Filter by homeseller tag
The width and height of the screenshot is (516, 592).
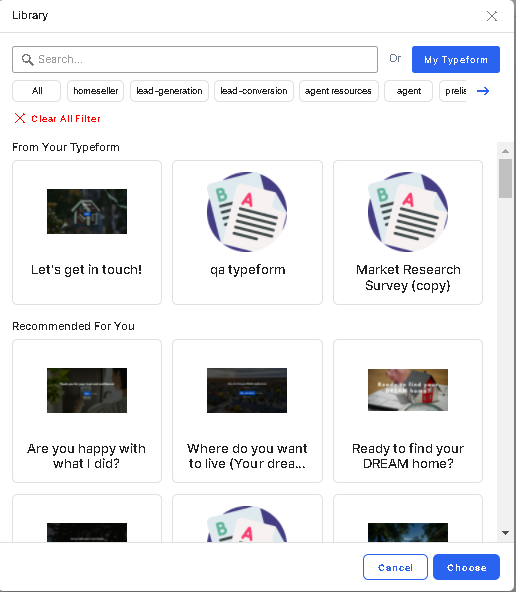[95, 91]
